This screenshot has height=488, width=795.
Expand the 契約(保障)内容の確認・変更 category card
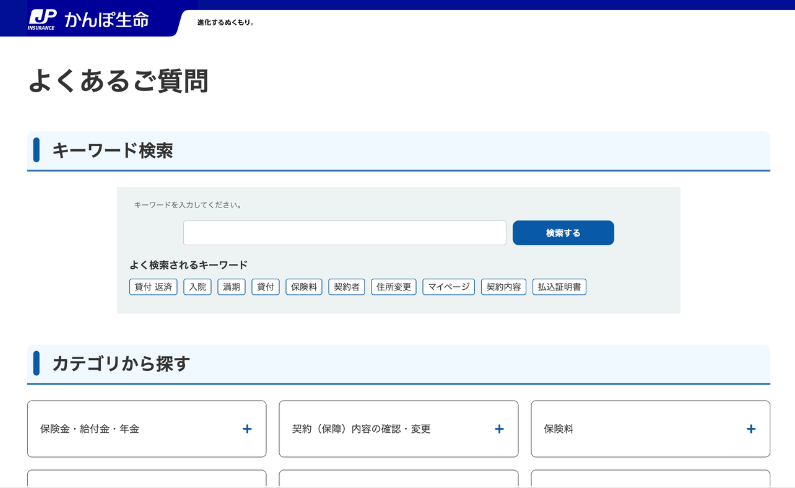399,429
